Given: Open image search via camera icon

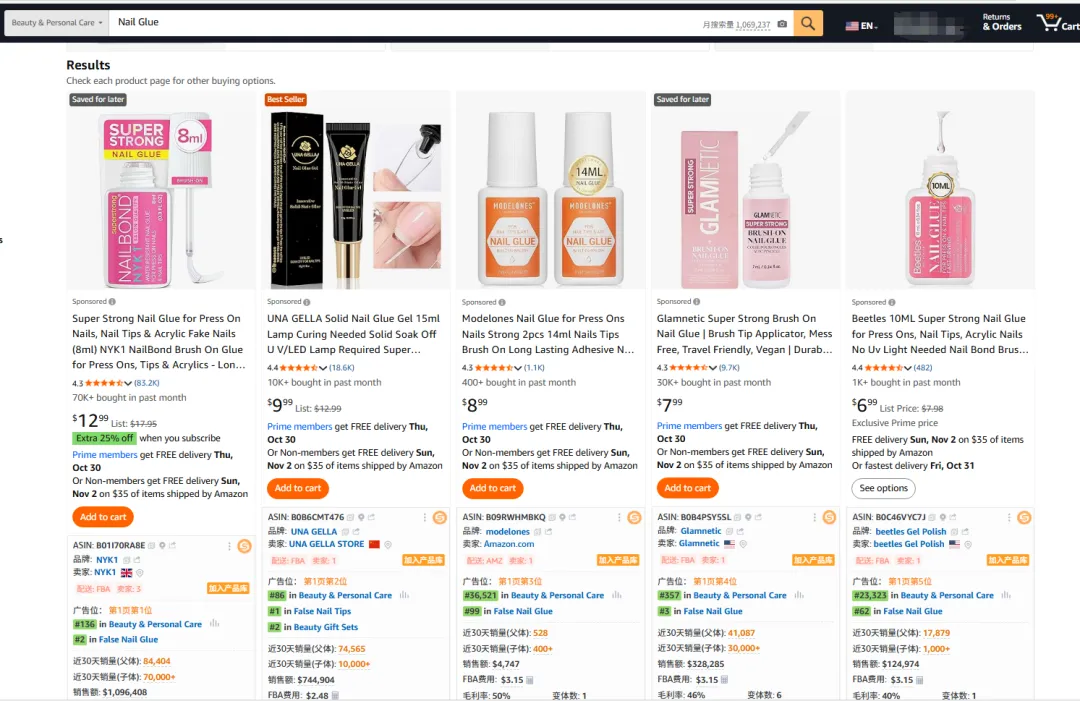Looking at the screenshot, I should (782, 24).
